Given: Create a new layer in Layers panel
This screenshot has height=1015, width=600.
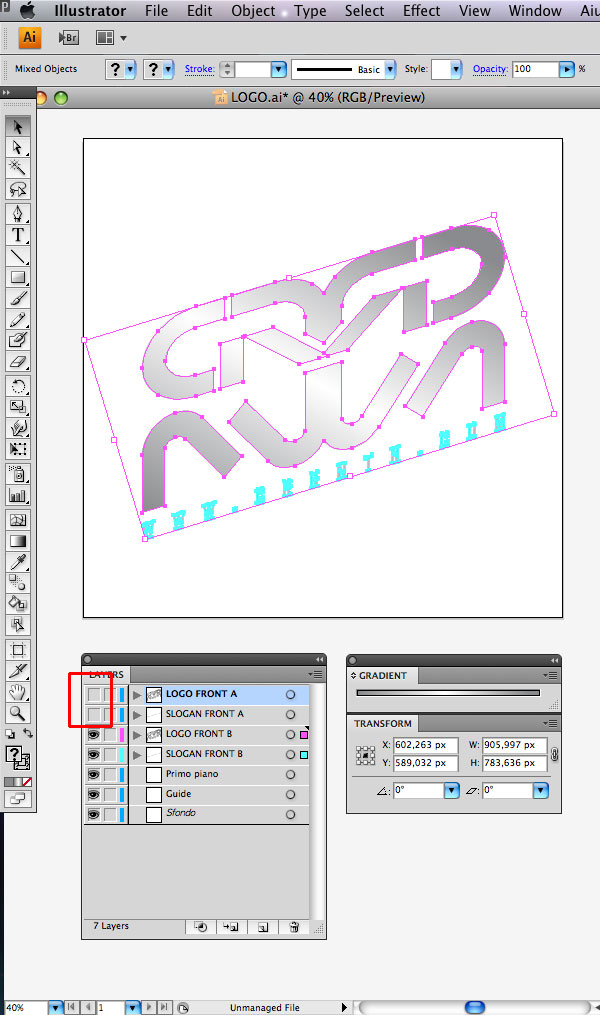Looking at the screenshot, I should pyautogui.click(x=263, y=927).
